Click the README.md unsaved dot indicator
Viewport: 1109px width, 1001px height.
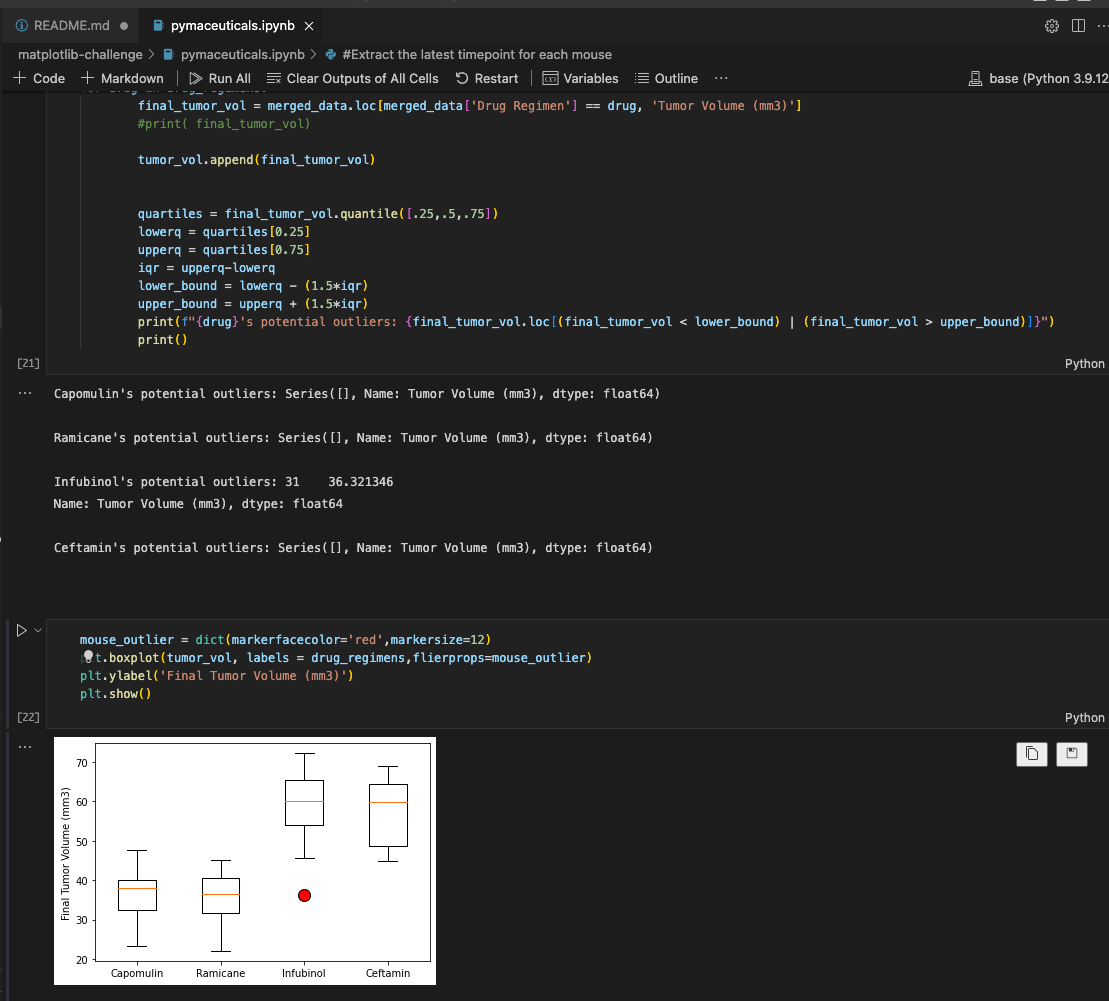tap(124, 26)
